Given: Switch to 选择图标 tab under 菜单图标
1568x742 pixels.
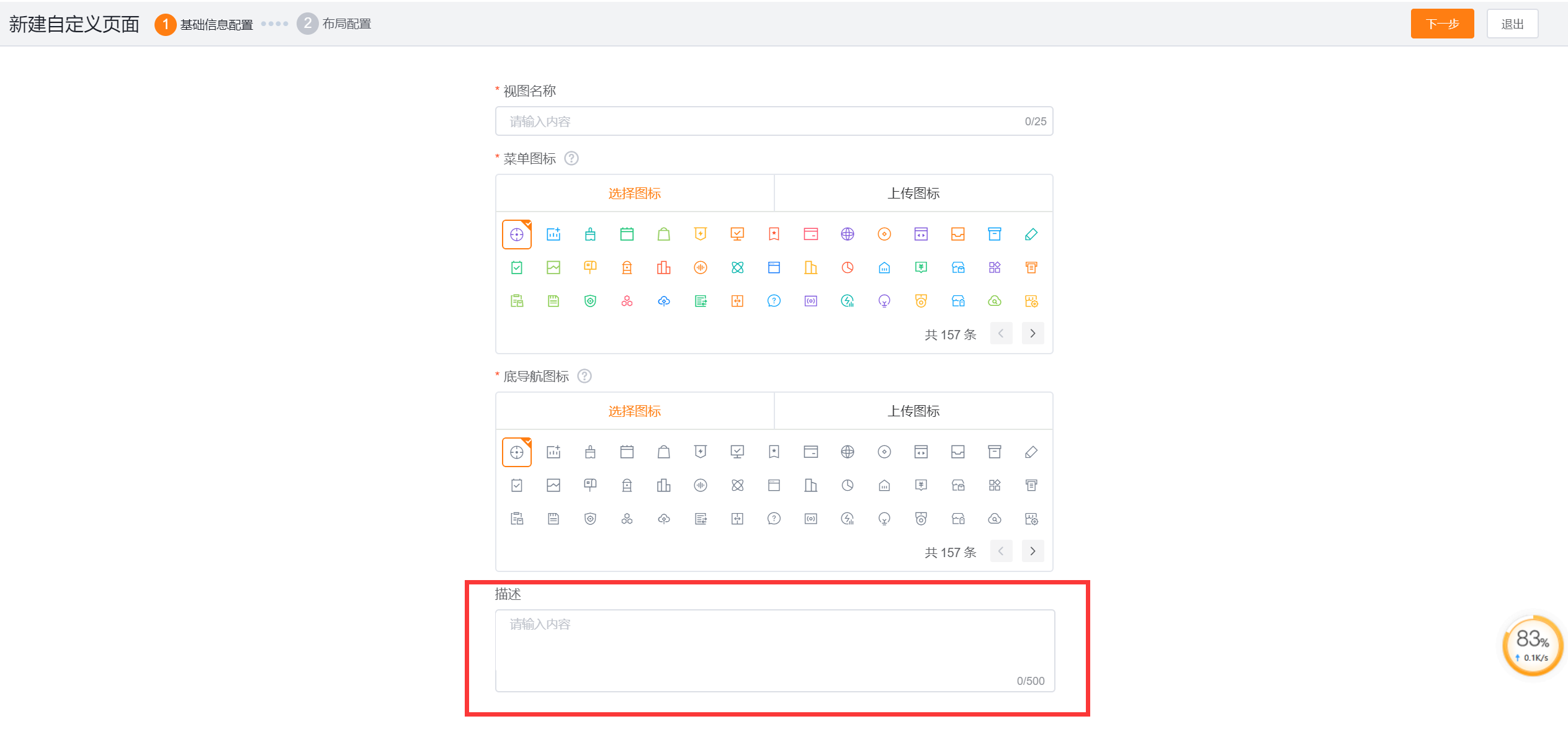Looking at the screenshot, I should 635,194.
